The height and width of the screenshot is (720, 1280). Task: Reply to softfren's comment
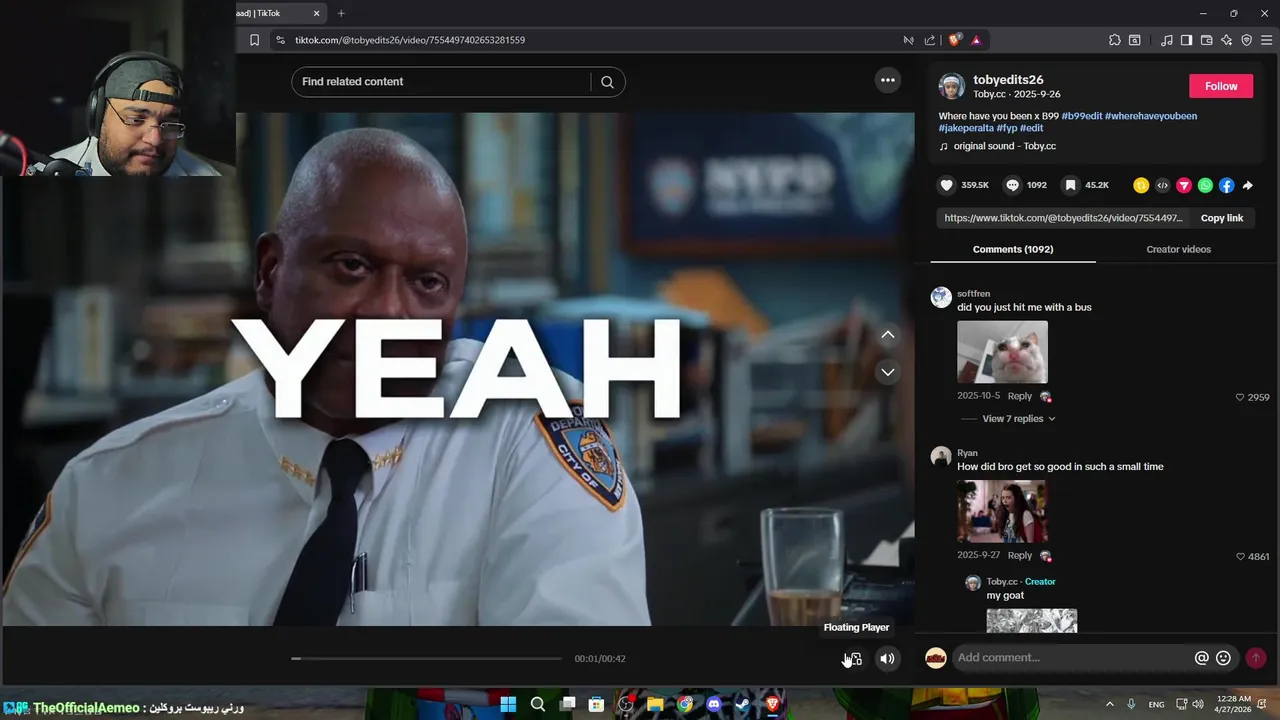(1019, 396)
